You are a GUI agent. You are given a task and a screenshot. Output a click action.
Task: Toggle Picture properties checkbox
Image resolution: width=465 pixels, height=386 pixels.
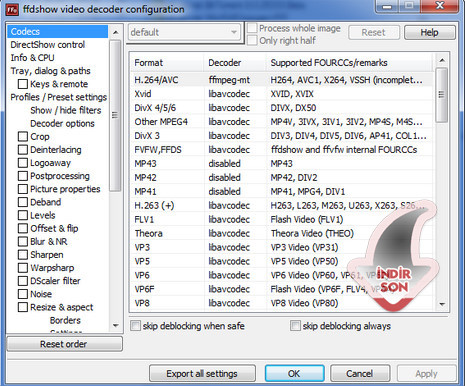(x=23, y=189)
